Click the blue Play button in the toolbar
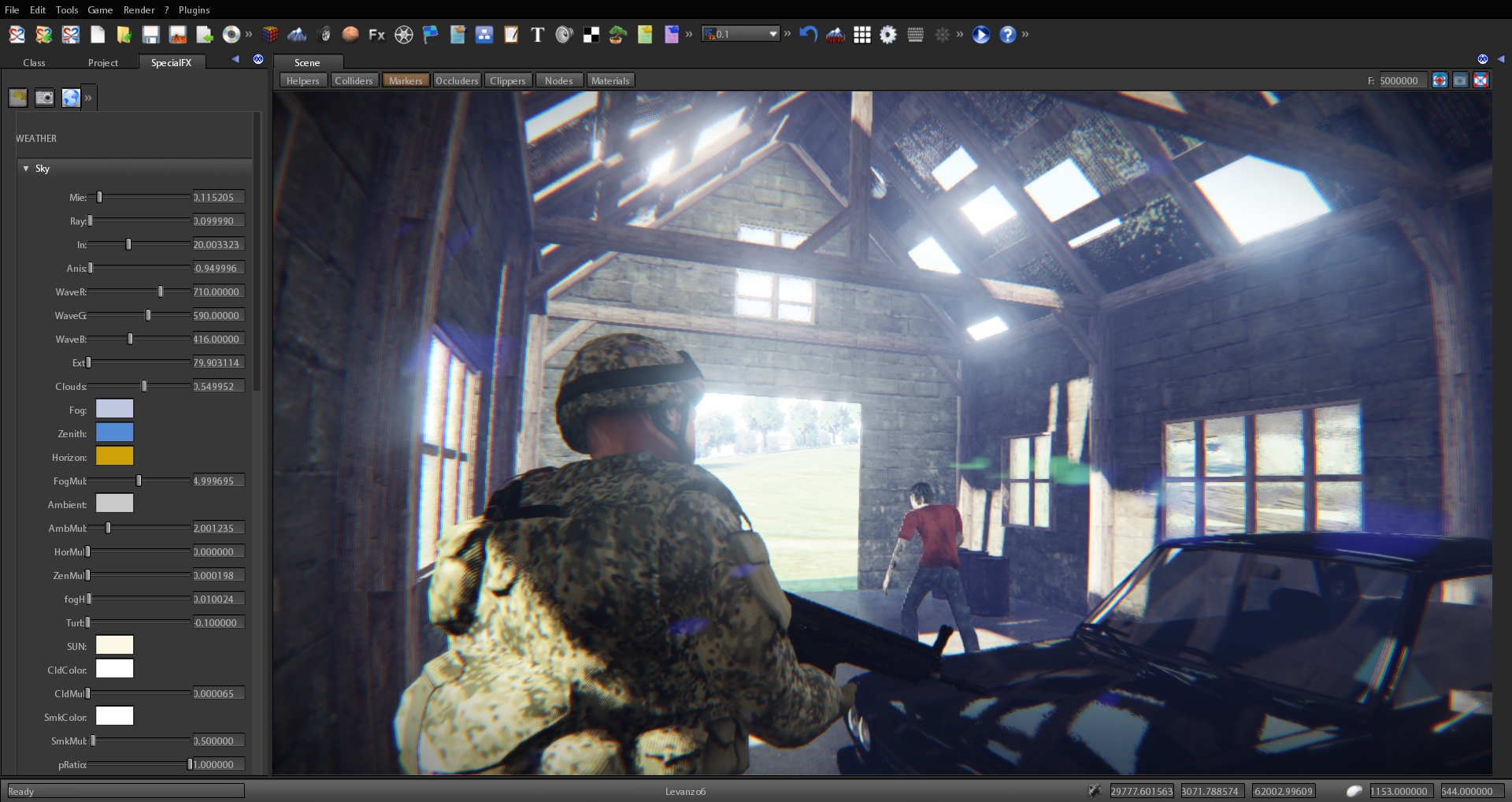The image size is (1512, 802). (980, 35)
